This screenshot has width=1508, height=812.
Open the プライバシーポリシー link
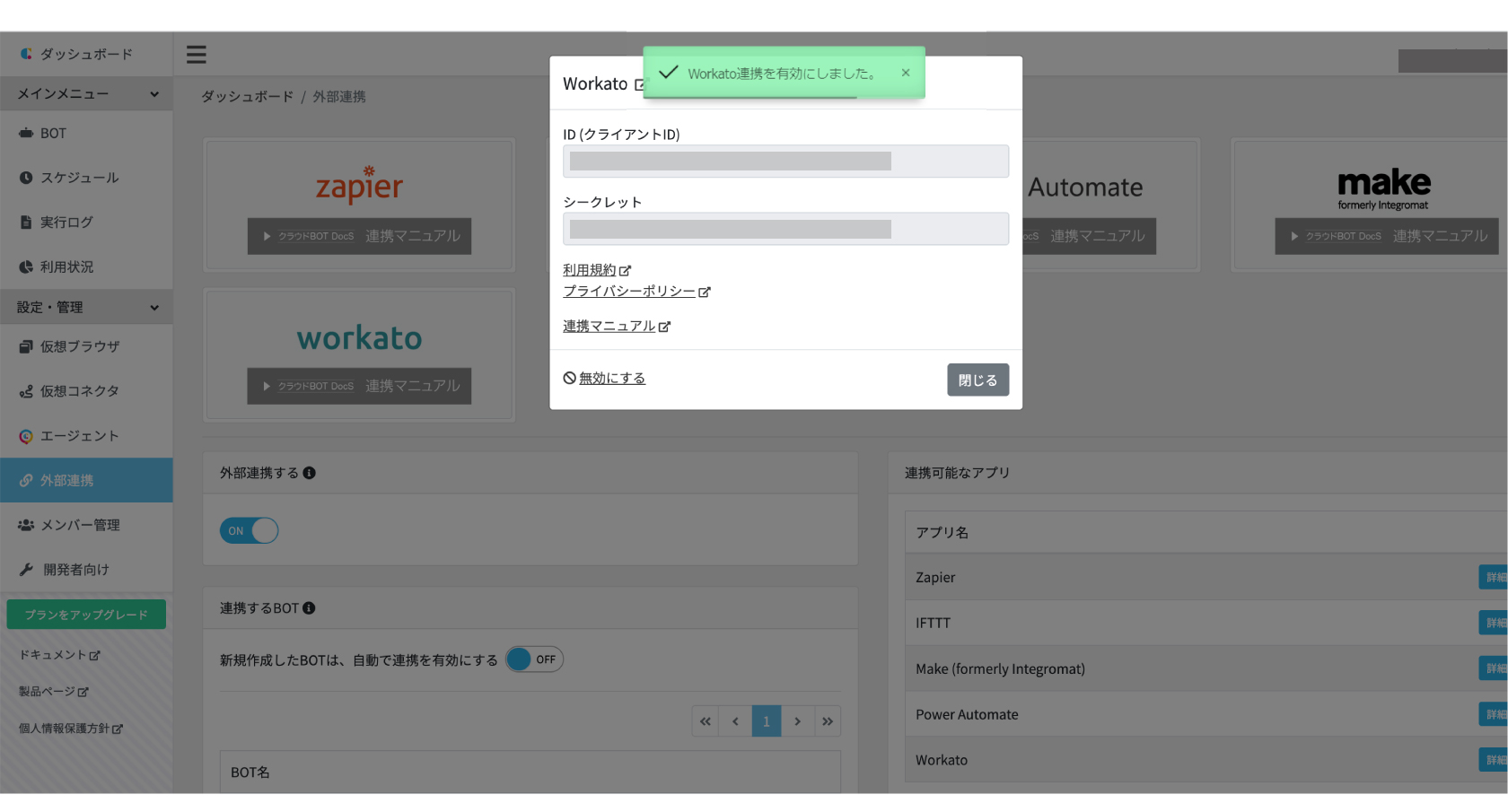(636, 292)
